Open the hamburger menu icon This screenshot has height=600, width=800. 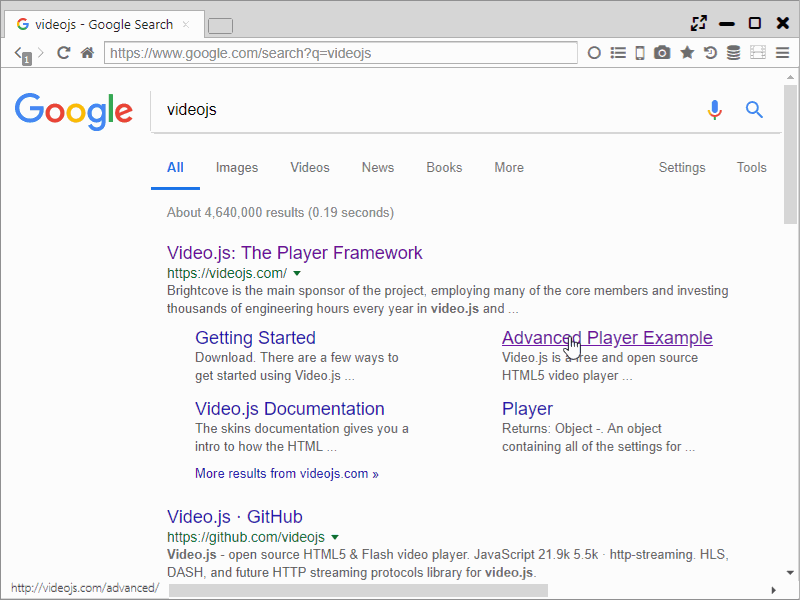pos(782,53)
